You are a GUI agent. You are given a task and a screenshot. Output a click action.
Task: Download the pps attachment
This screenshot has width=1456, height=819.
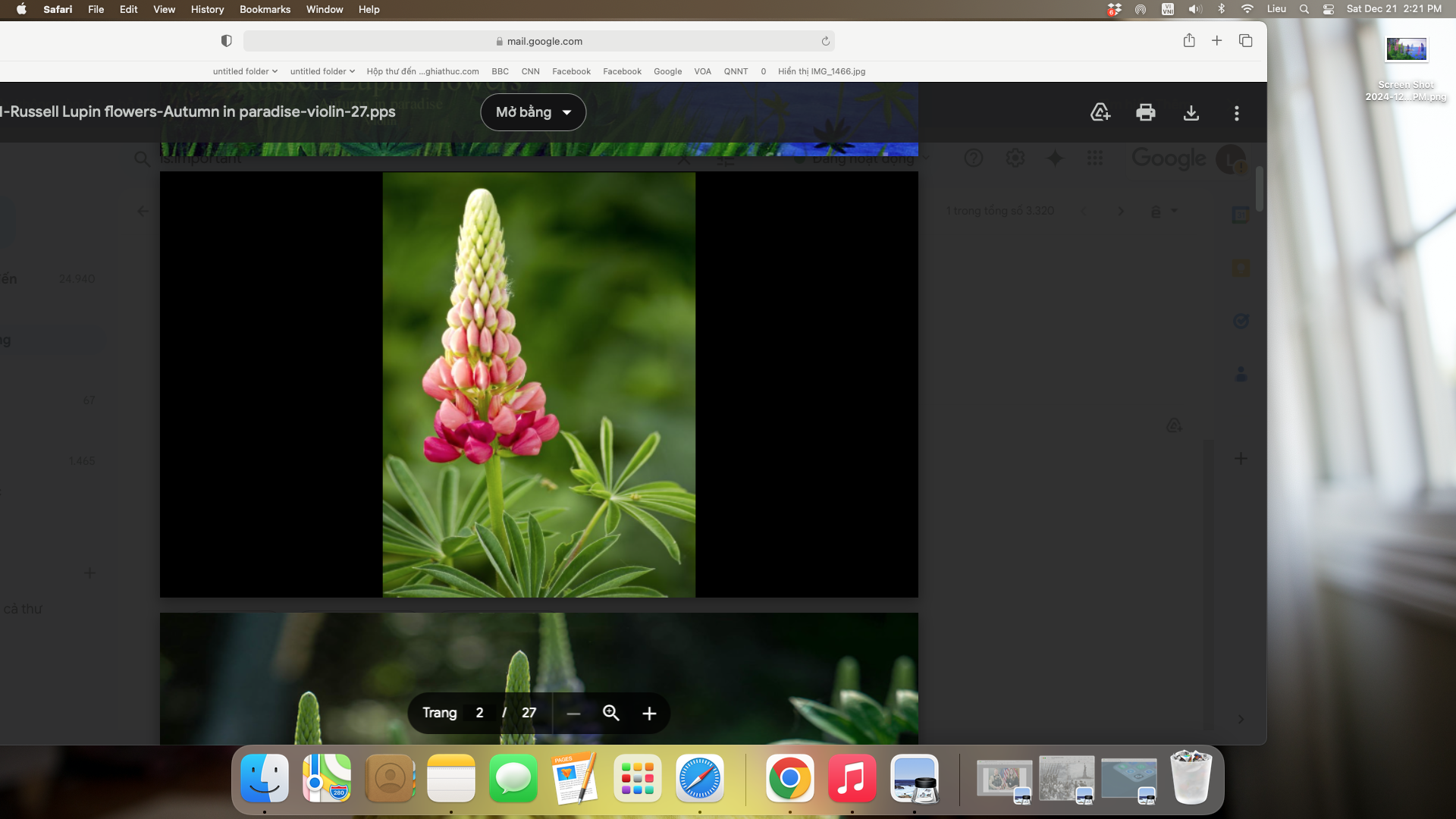1191,113
